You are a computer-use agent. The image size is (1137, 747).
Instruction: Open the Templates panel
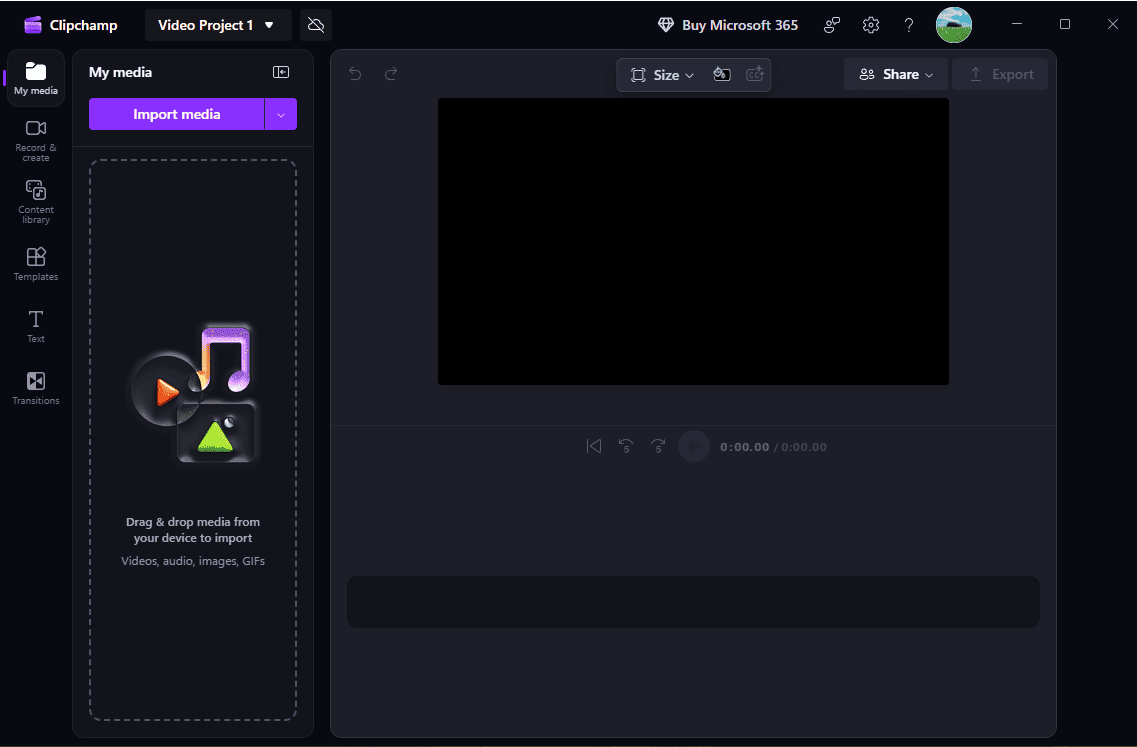click(x=35, y=263)
